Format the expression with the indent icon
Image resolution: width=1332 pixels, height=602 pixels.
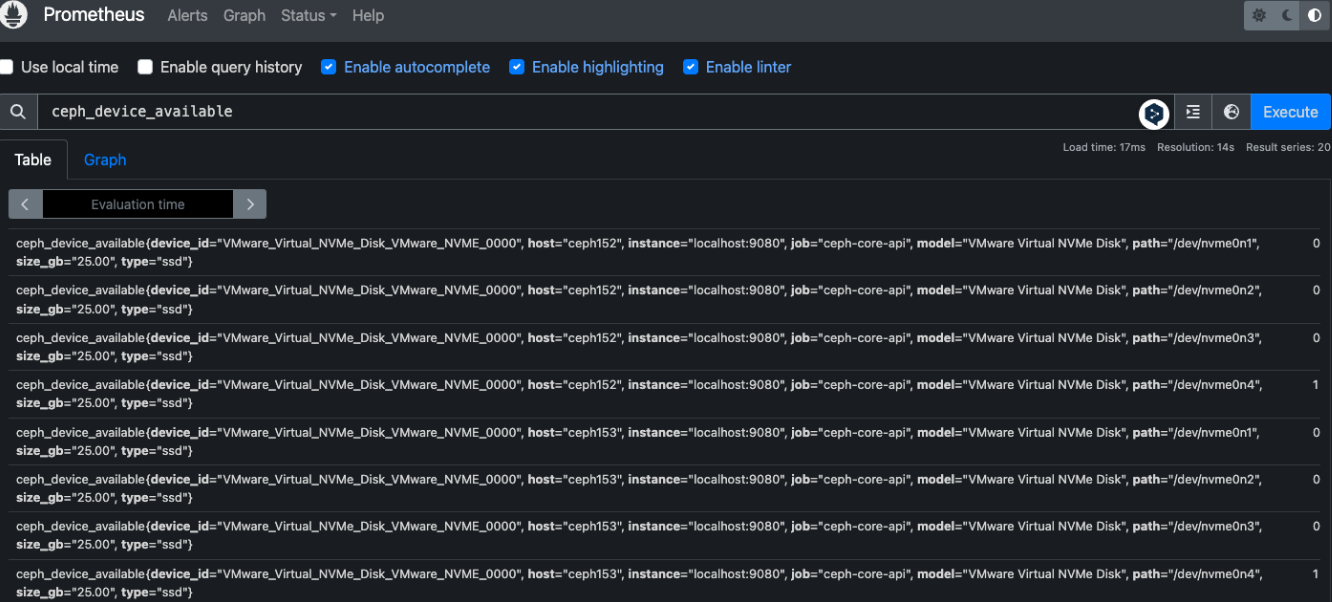(1192, 112)
